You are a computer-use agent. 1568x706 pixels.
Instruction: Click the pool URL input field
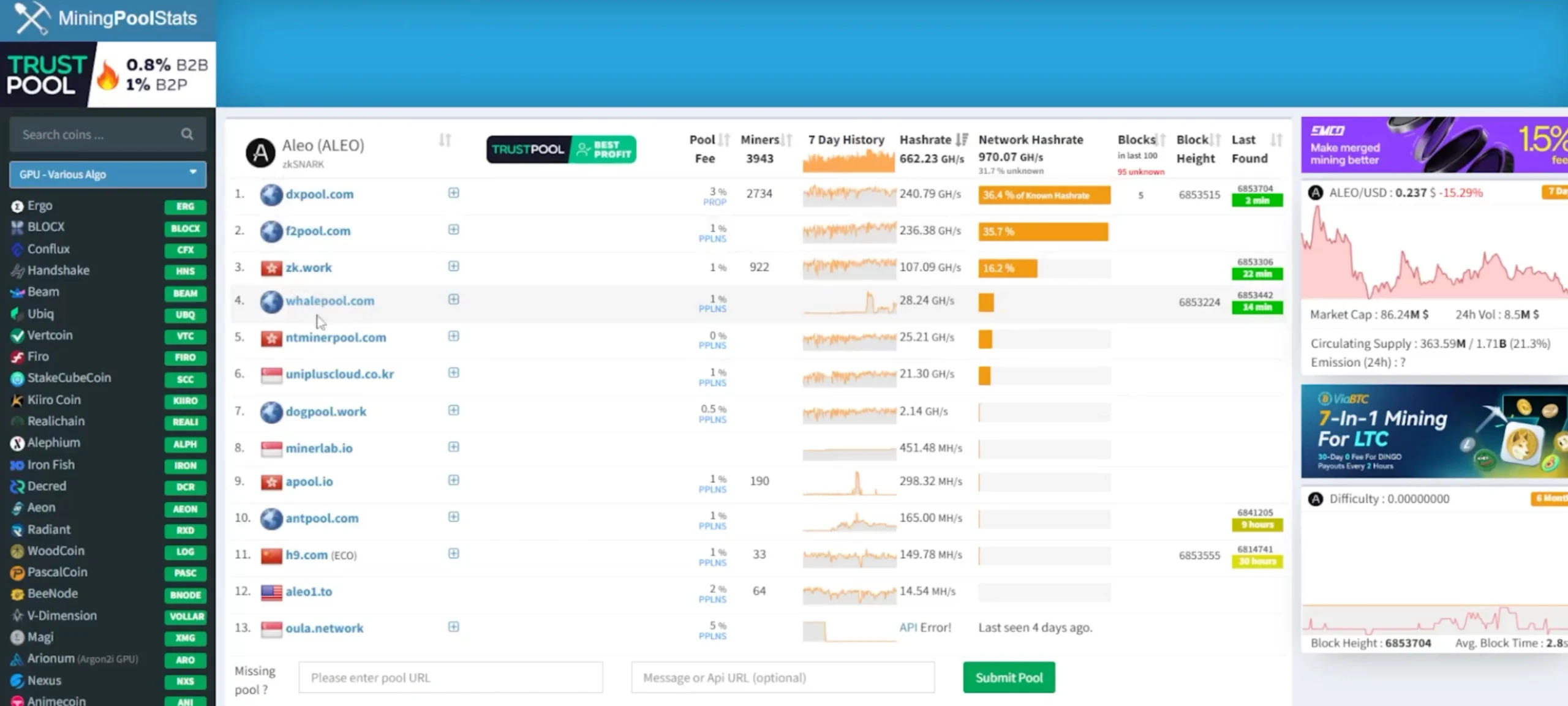pos(451,678)
